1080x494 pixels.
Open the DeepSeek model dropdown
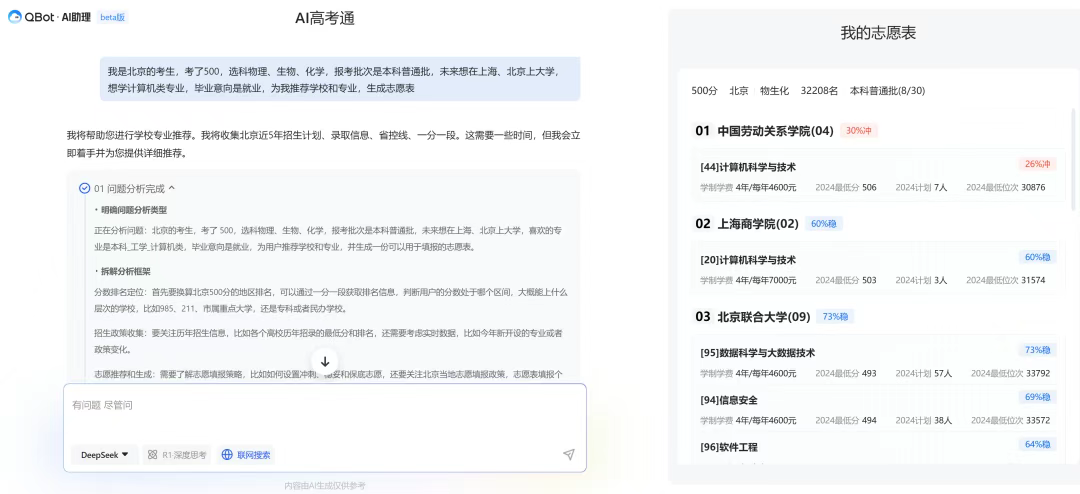tap(105, 455)
